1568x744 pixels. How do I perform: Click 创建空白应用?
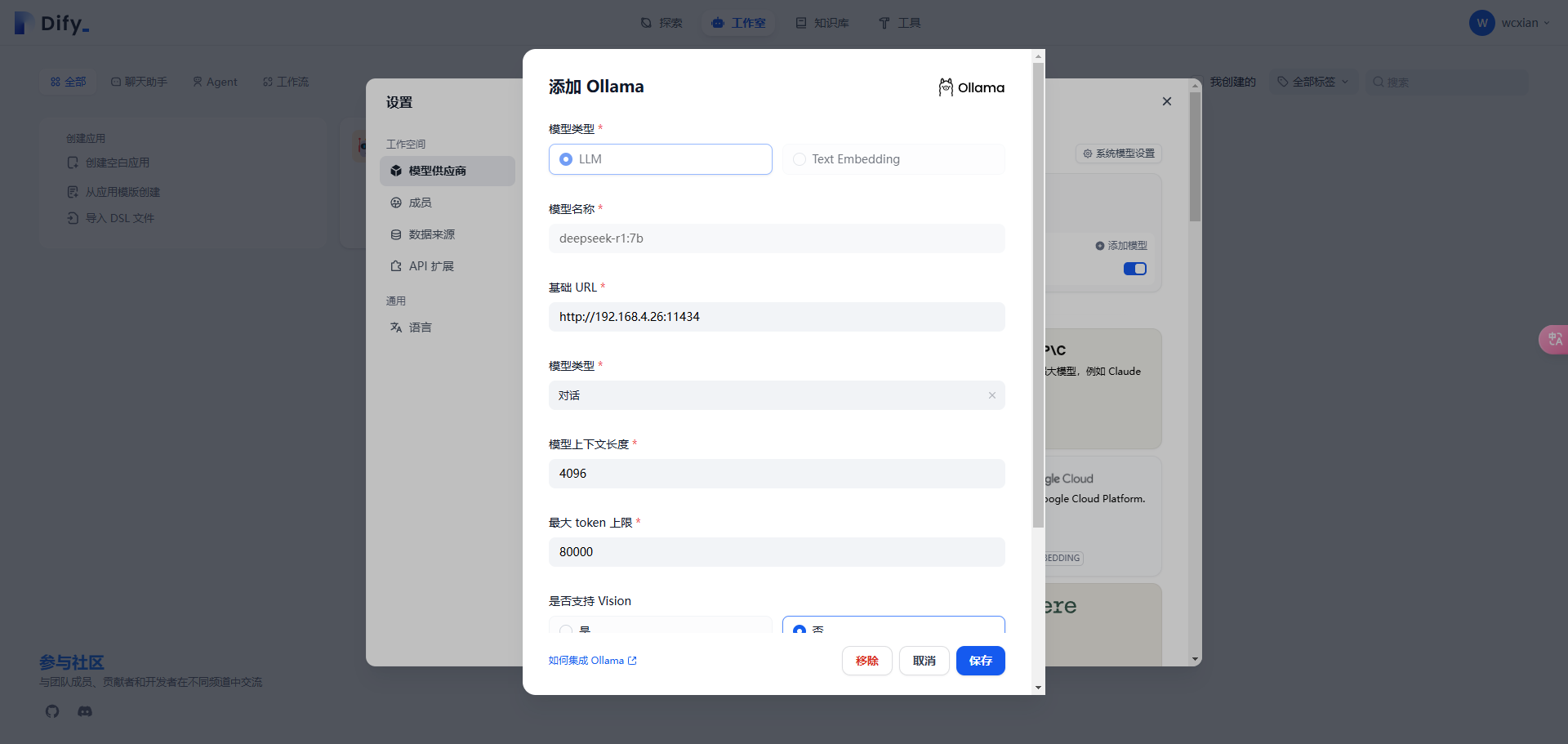click(x=109, y=163)
